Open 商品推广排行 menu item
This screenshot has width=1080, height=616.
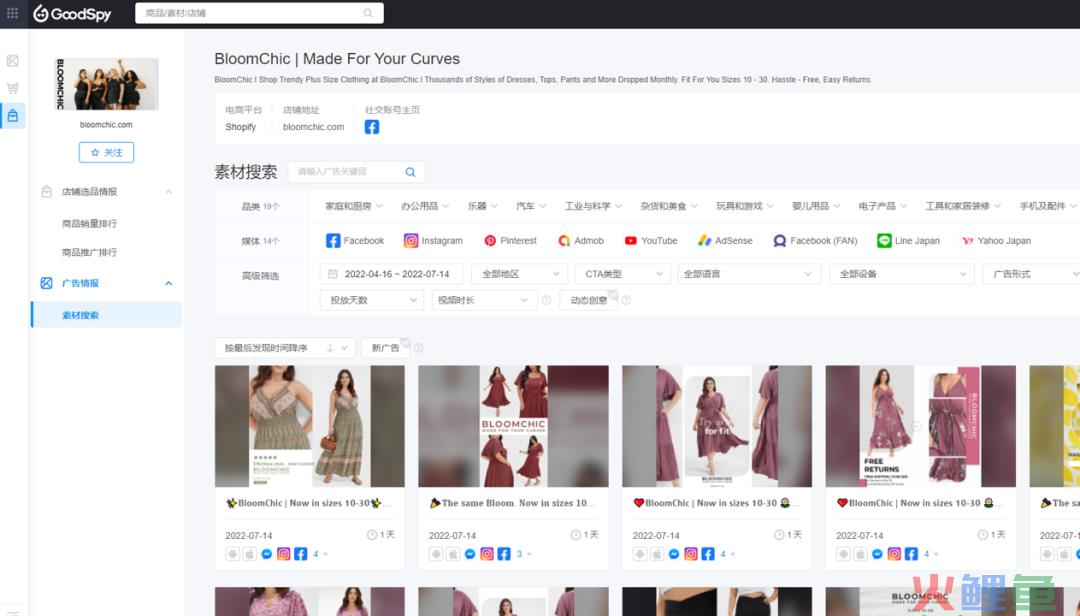(x=90, y=252)
